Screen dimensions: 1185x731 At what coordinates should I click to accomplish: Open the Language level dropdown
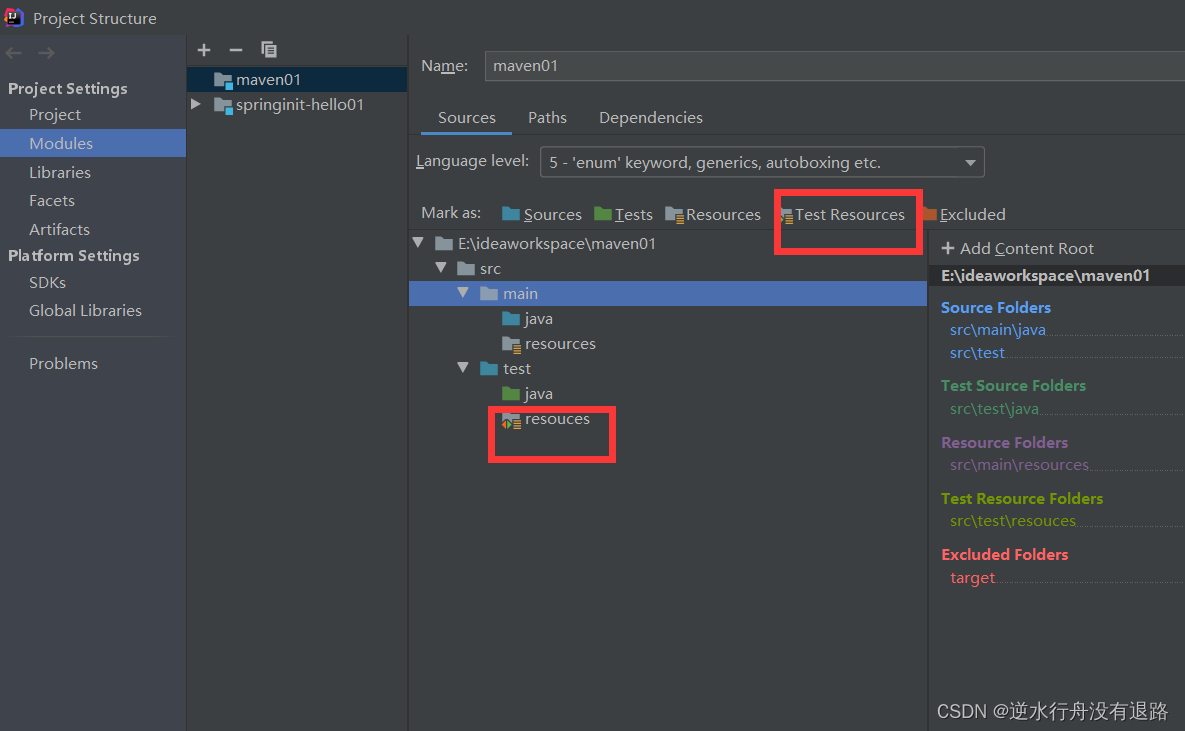pos(762,163)
